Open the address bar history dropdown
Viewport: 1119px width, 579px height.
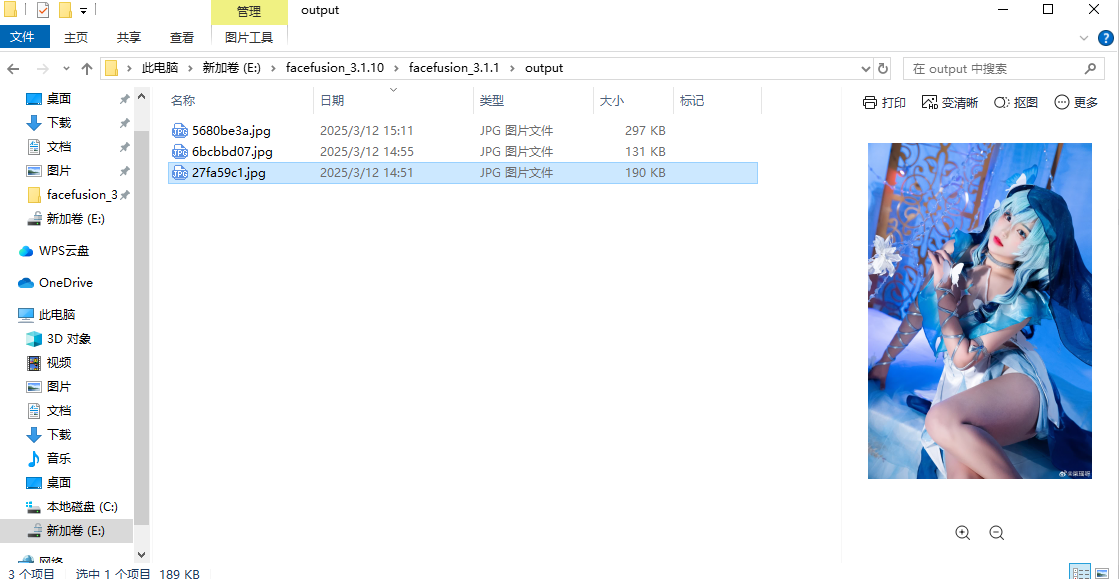866,69
